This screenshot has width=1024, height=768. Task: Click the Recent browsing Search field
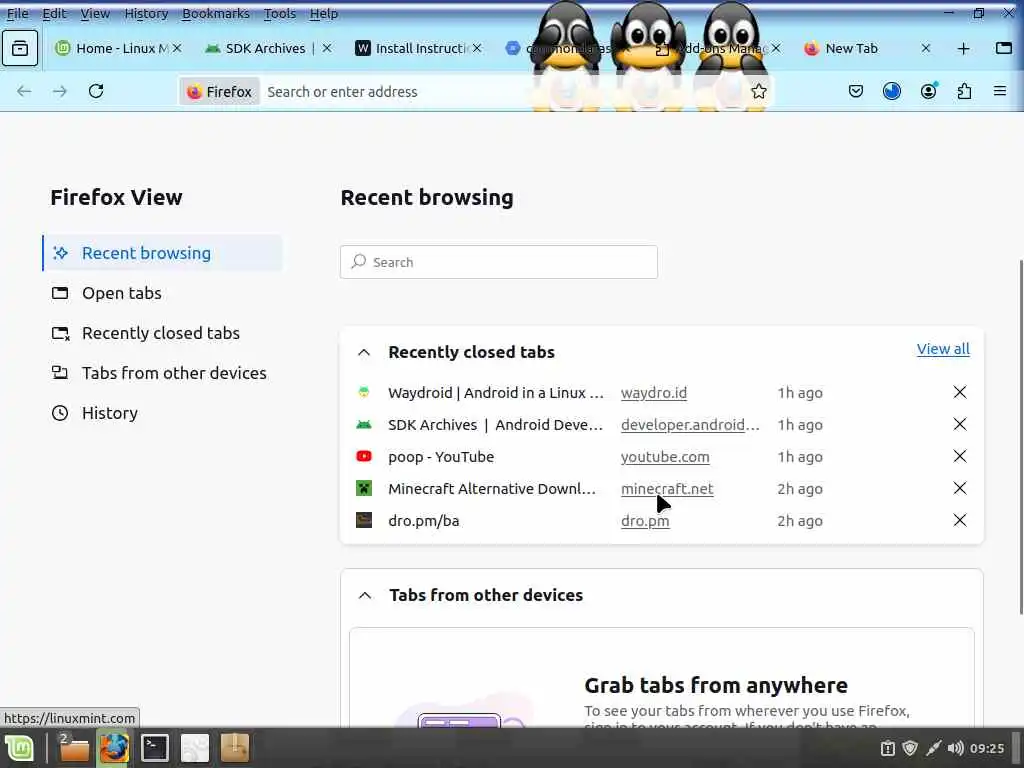click(499, 262)
